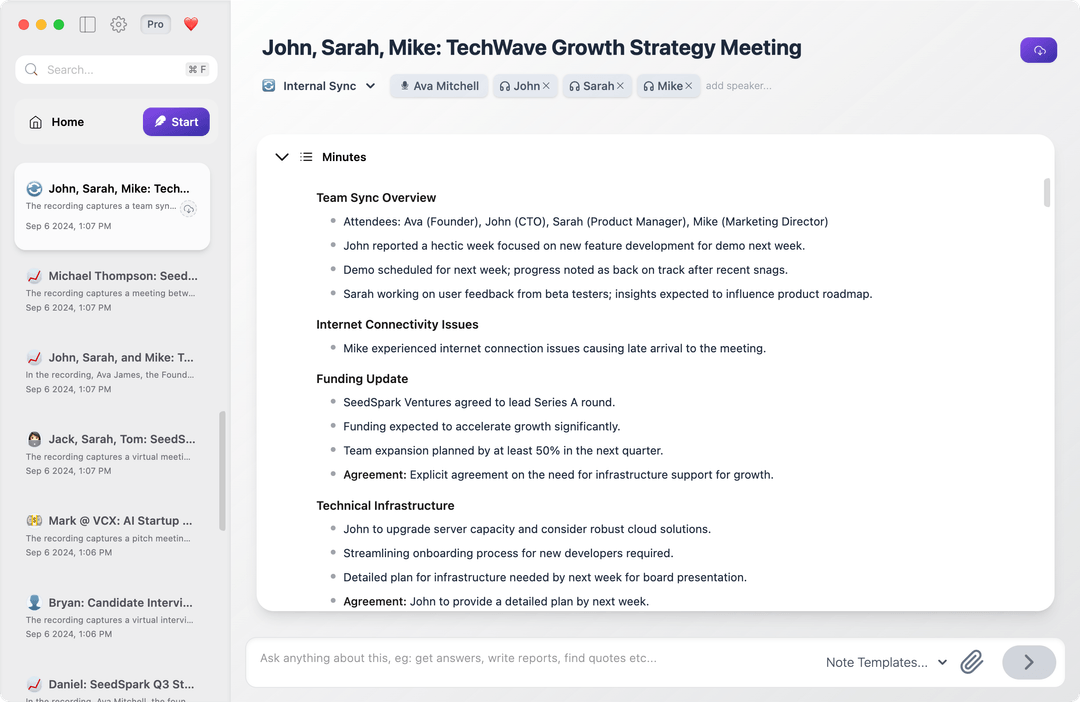This screenshot has width=1080, height=702.
Task: Remove speaker John with the X toggle
Action: tap(544, 86)
